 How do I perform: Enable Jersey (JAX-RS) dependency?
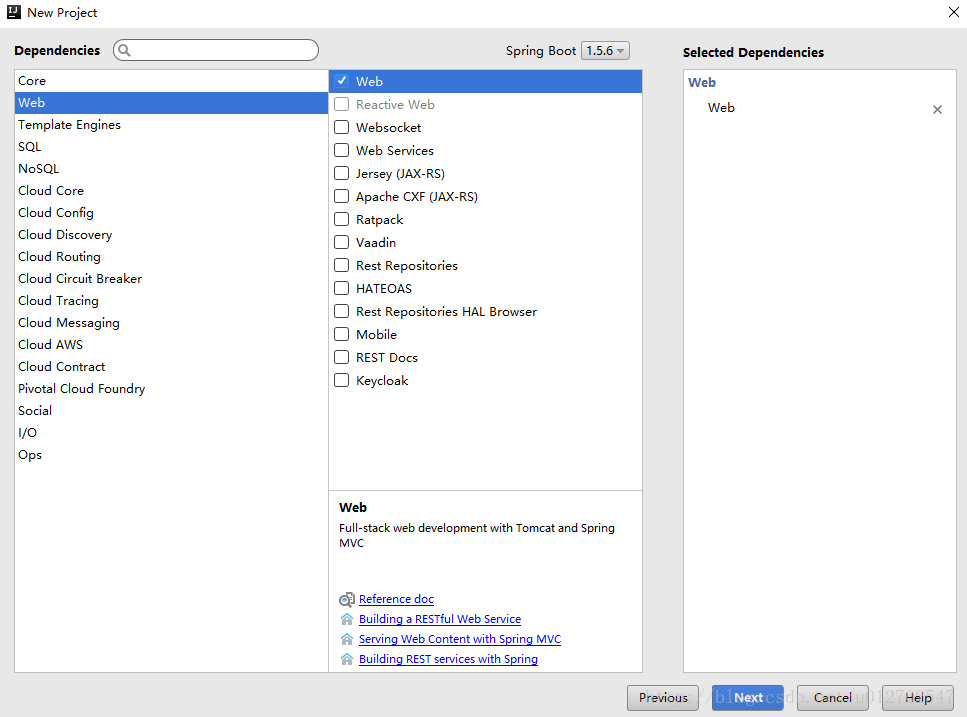click(x=342, y=173)
